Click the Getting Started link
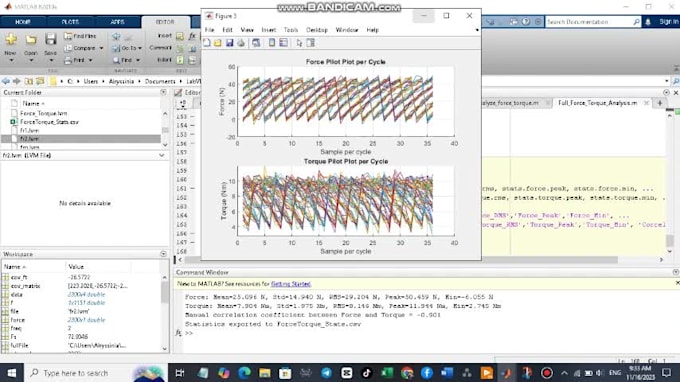Screen dimensions: 680x382 (291, 284)
